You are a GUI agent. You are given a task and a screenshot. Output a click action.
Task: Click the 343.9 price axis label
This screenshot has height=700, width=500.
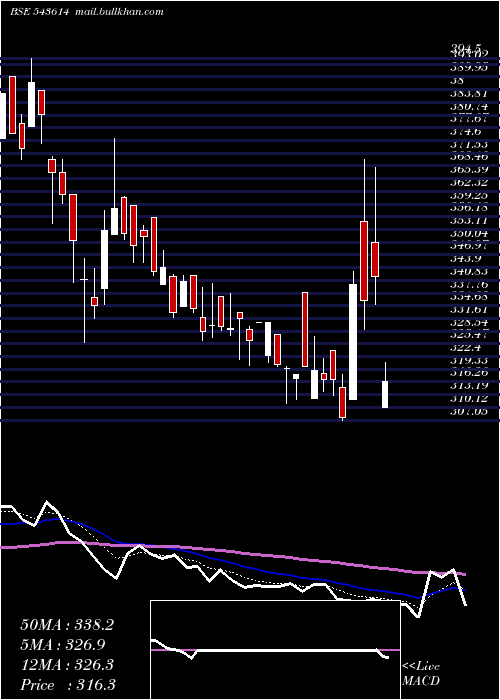click(466, 259)
